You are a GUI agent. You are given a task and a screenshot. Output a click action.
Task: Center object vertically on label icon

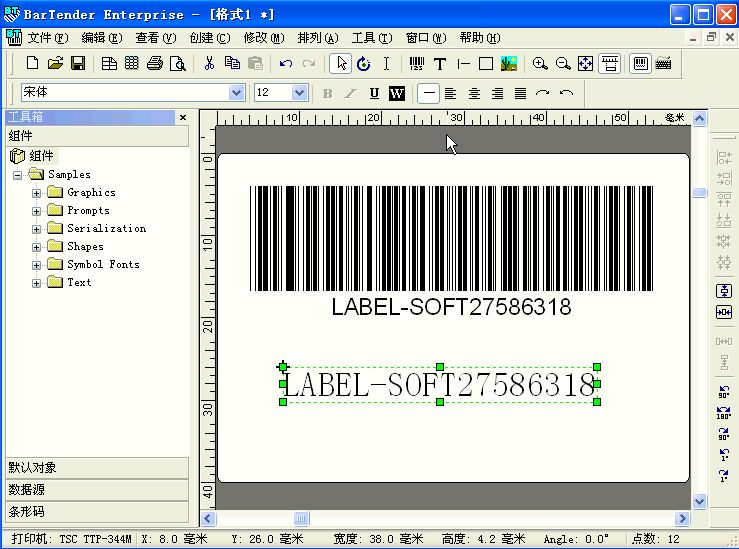[x=724, y=291]
